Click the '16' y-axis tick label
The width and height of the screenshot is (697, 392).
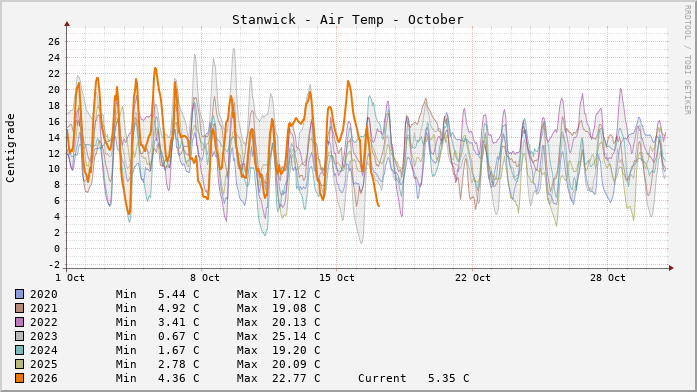(x=54, y=122)
